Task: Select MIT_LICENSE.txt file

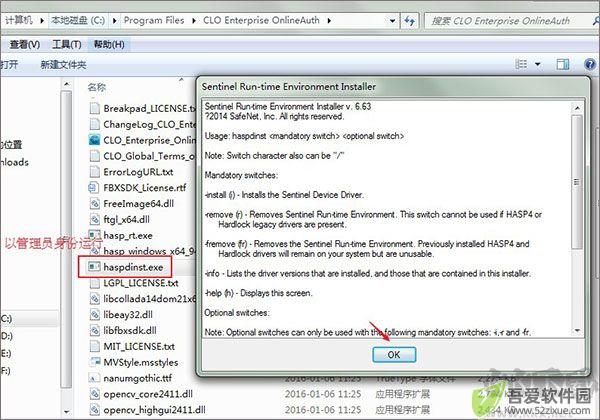Action: pyautogui.click(x=139, y=347)
